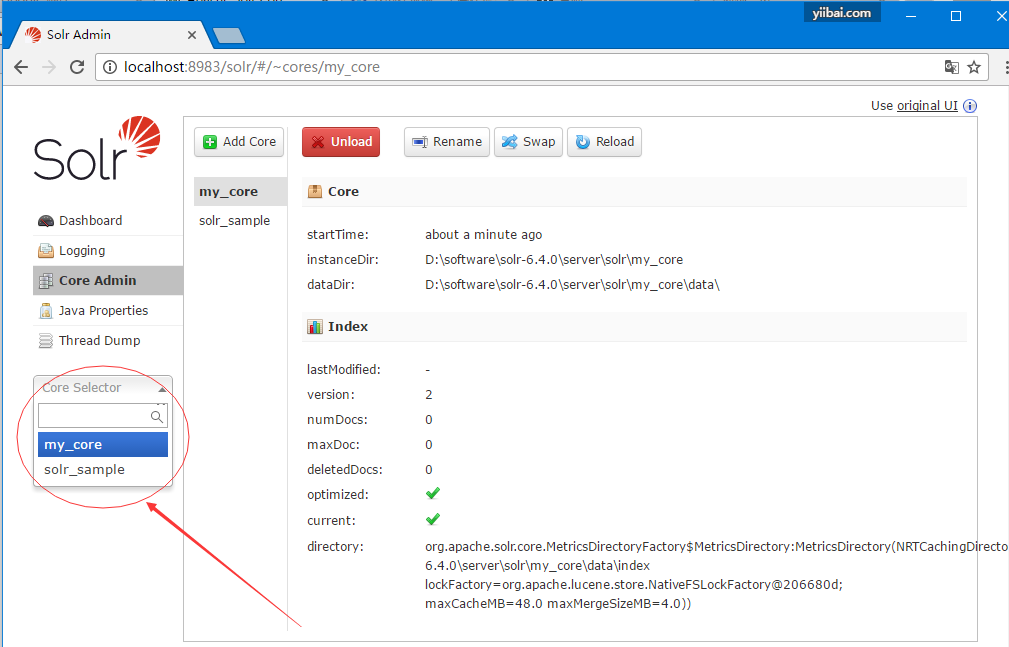Click the info icon beside original UI
1009x647 pixels.
969,106
